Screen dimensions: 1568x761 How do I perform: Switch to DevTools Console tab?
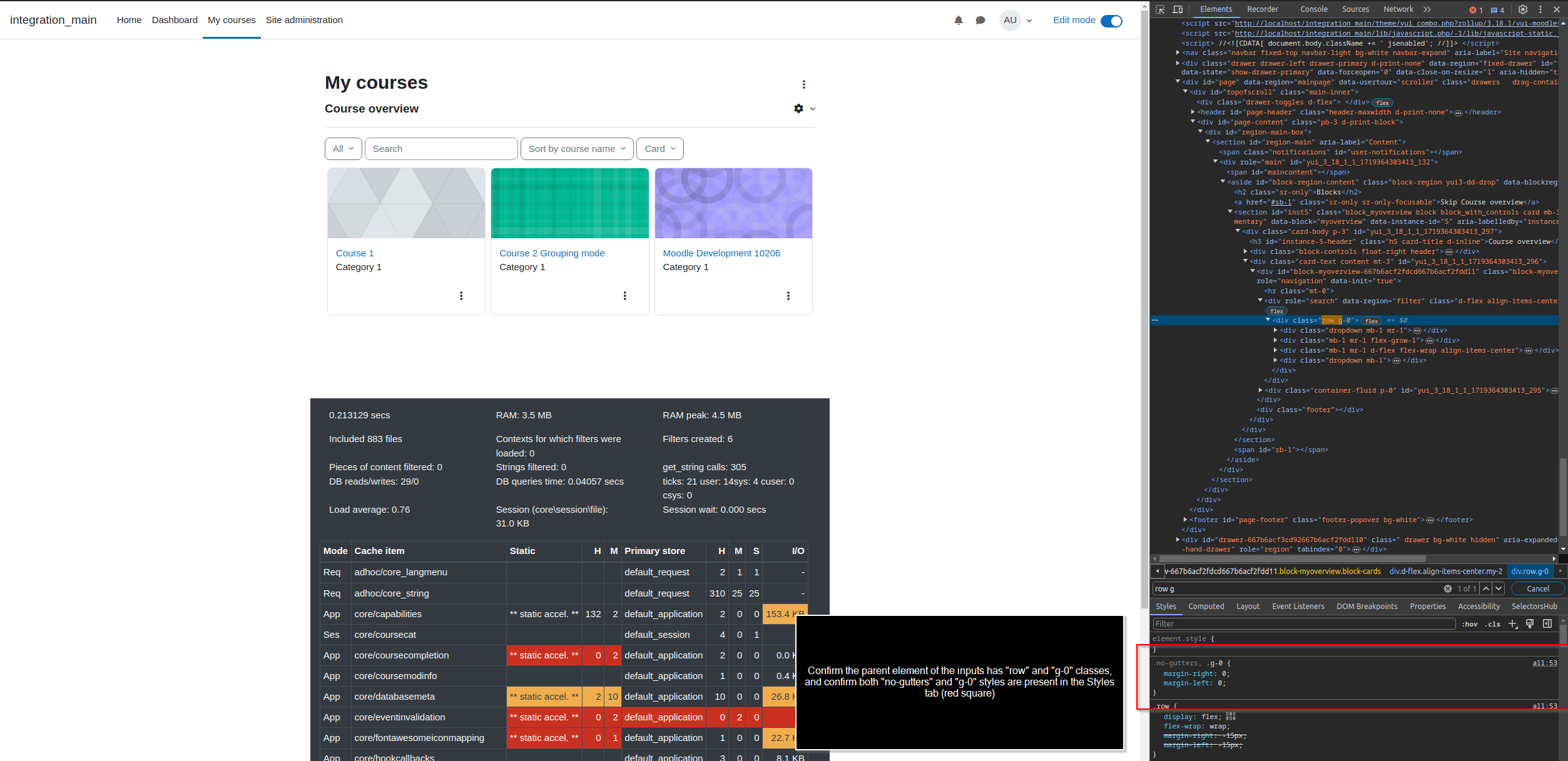point(1313,9)
